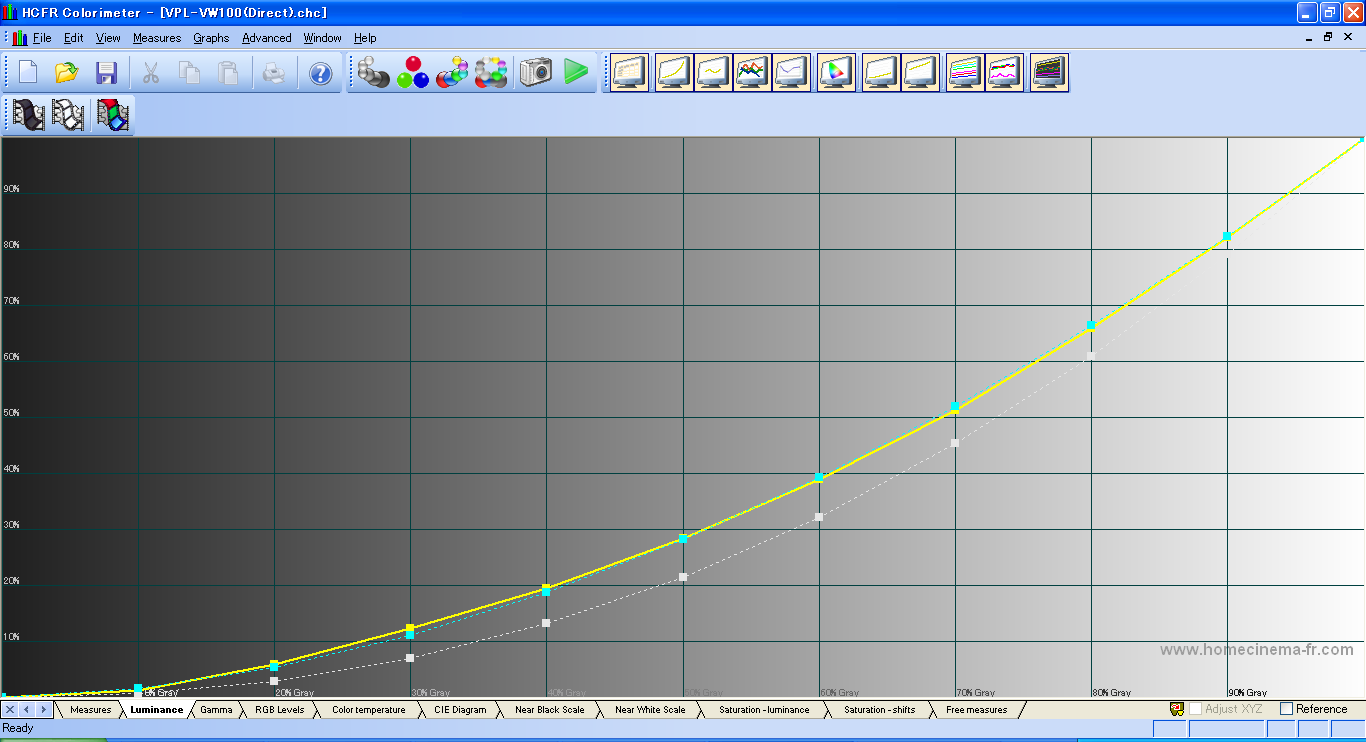The height and width of the screenshot is (742, 1366).
Task: Click the measure RGB primaries balls icon
Action: tap(412, 73)
